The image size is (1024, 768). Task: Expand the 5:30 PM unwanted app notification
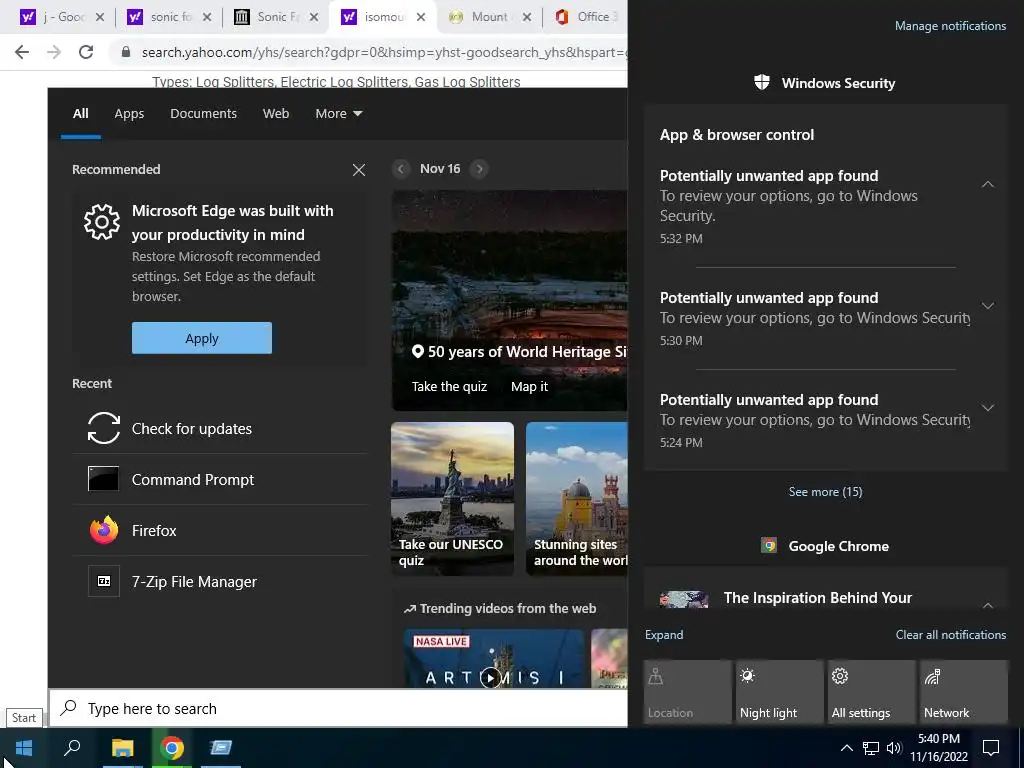click(987, 306)
